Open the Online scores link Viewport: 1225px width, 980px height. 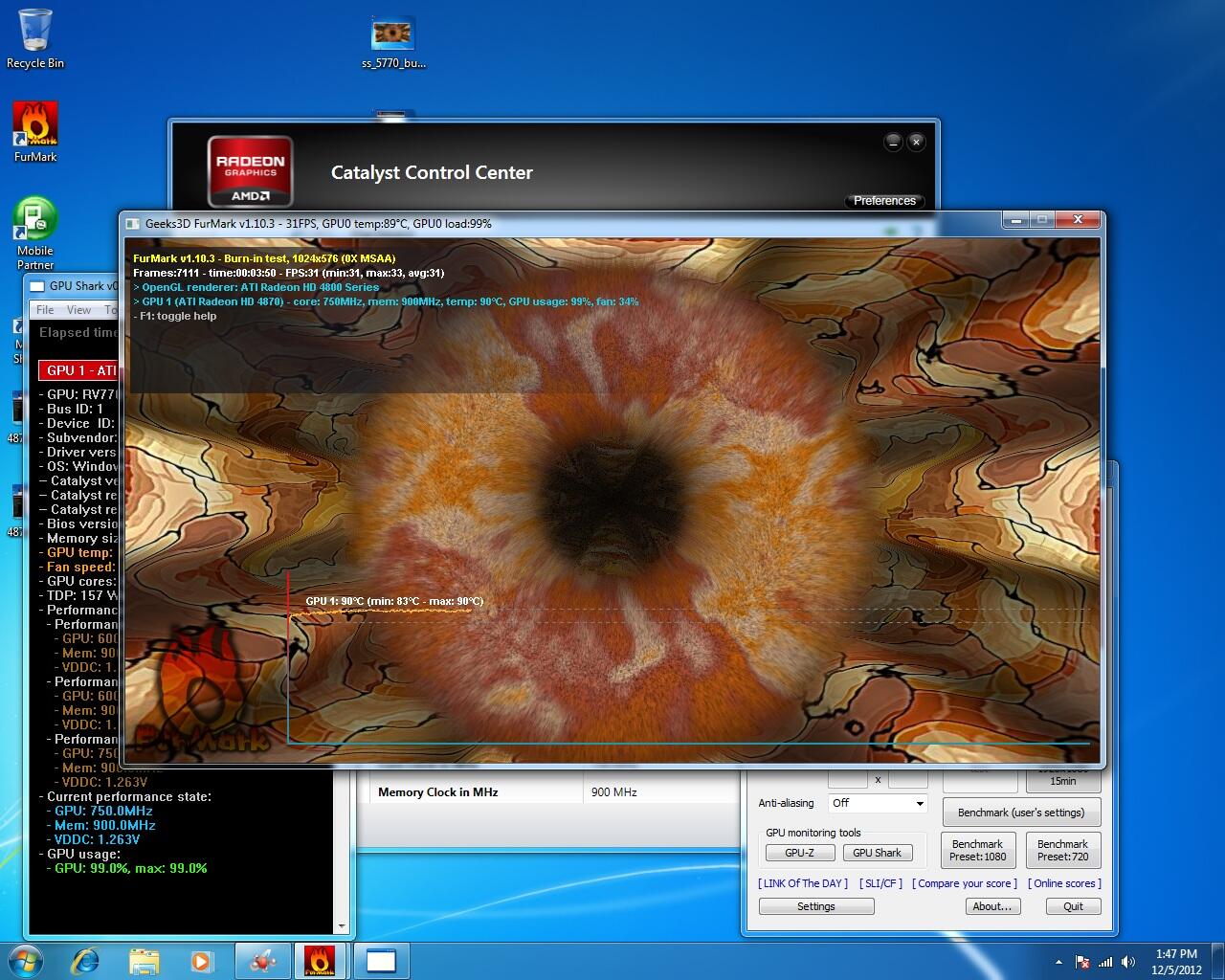[x=1064, y=883]
